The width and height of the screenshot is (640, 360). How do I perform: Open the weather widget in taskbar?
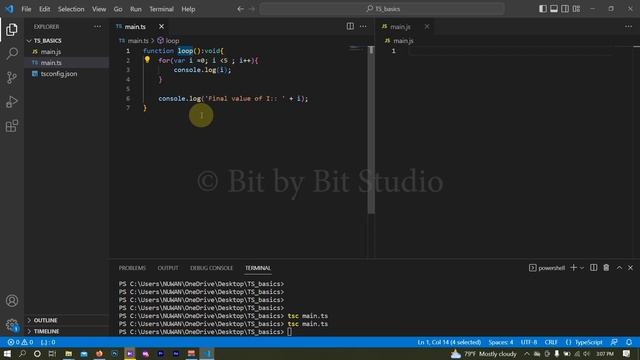click(x=484, y=353)
